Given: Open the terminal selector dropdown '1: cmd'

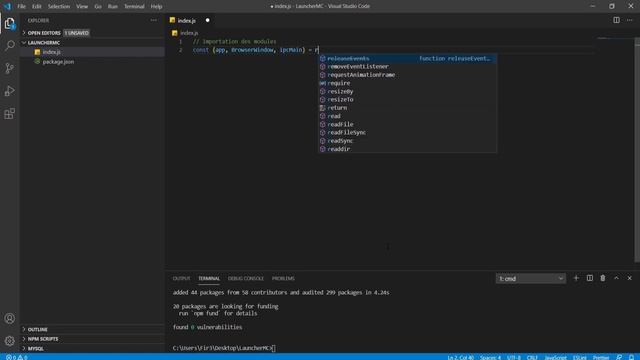Looking at the screenshot, I should pyautogui.click(x=531, y=278).
